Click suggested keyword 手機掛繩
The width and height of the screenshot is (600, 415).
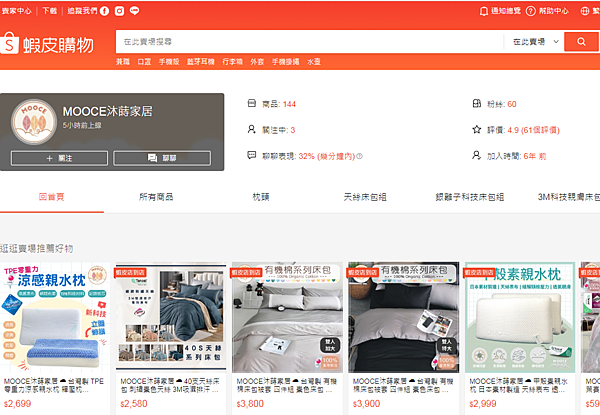coord(285,62)
